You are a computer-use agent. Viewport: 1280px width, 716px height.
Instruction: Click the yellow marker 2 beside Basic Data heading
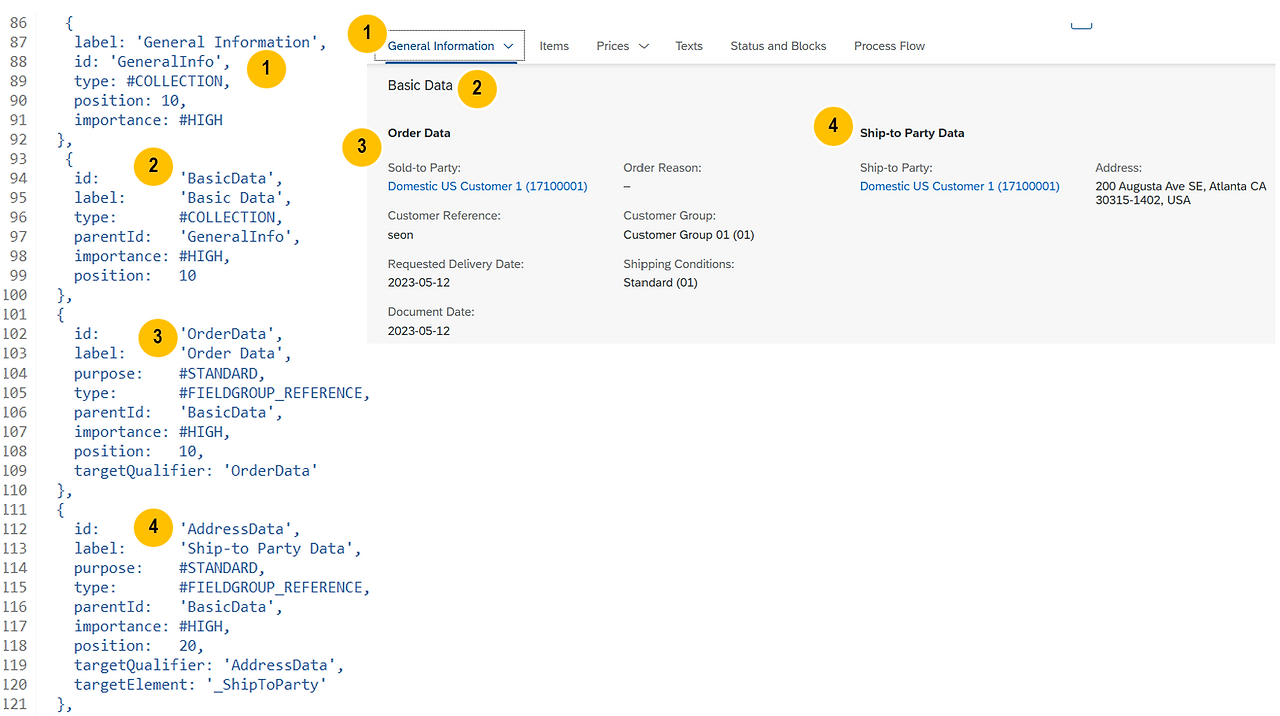477,89
